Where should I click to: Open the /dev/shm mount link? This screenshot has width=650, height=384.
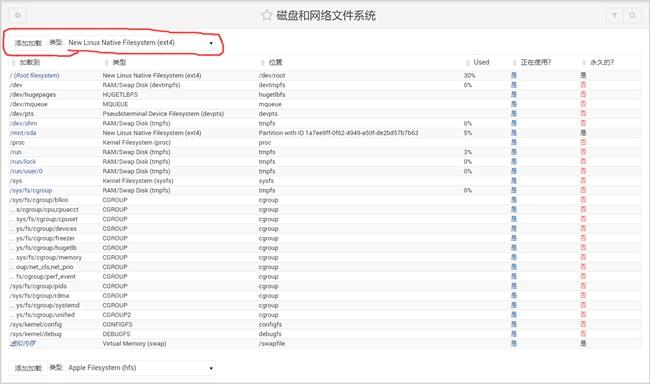click(24, 123)
